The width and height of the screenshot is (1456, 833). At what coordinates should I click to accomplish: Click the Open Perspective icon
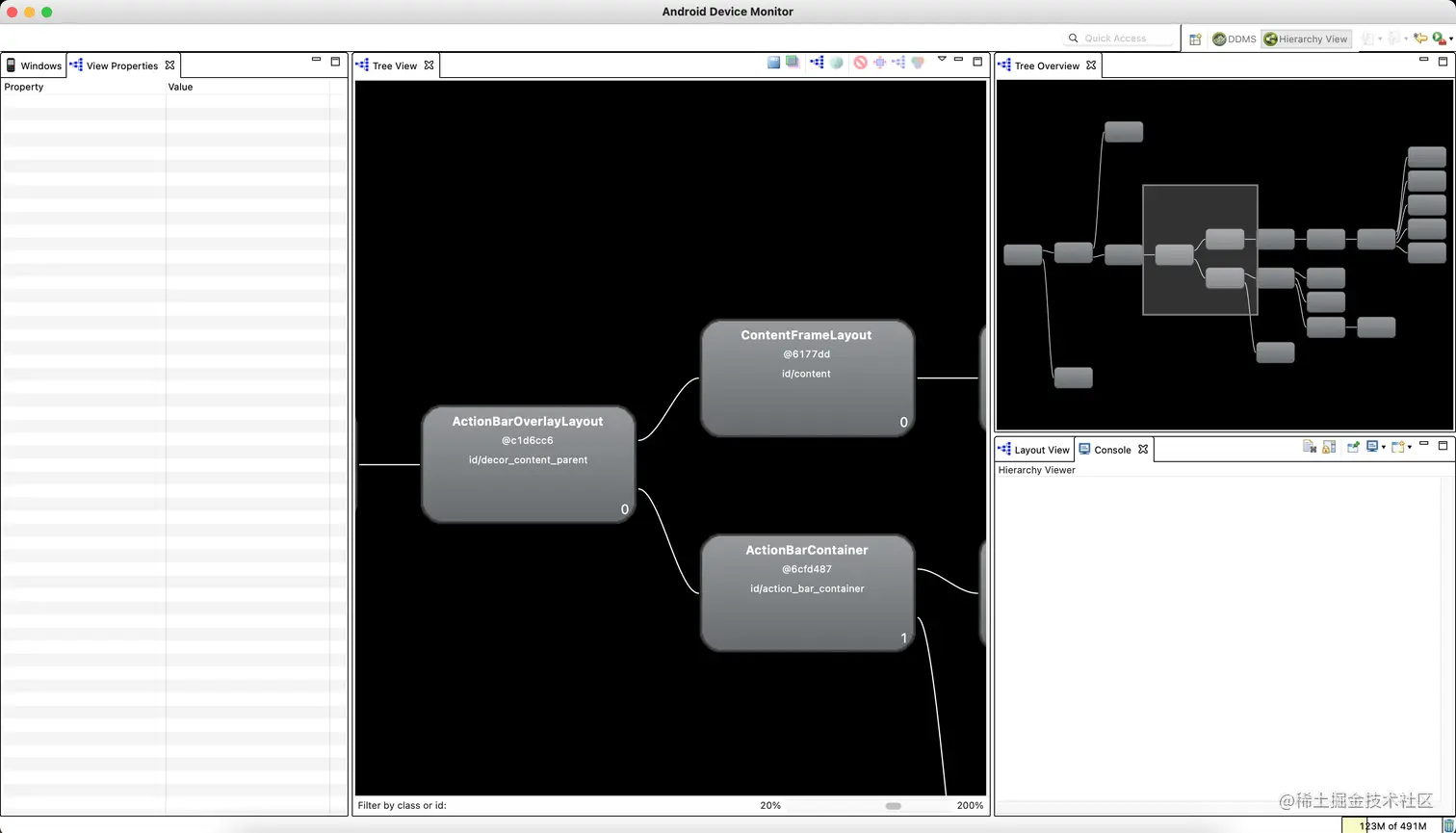[x=1195, y=39]
